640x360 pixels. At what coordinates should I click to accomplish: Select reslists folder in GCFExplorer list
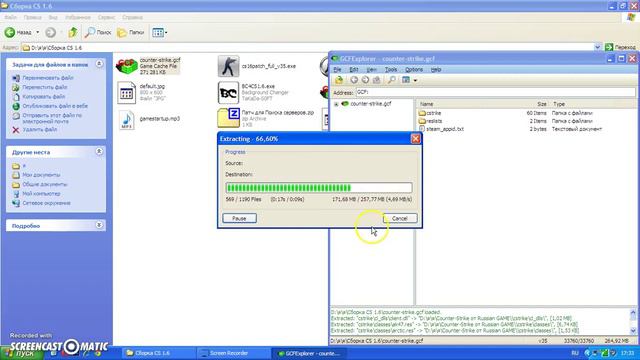434,121
